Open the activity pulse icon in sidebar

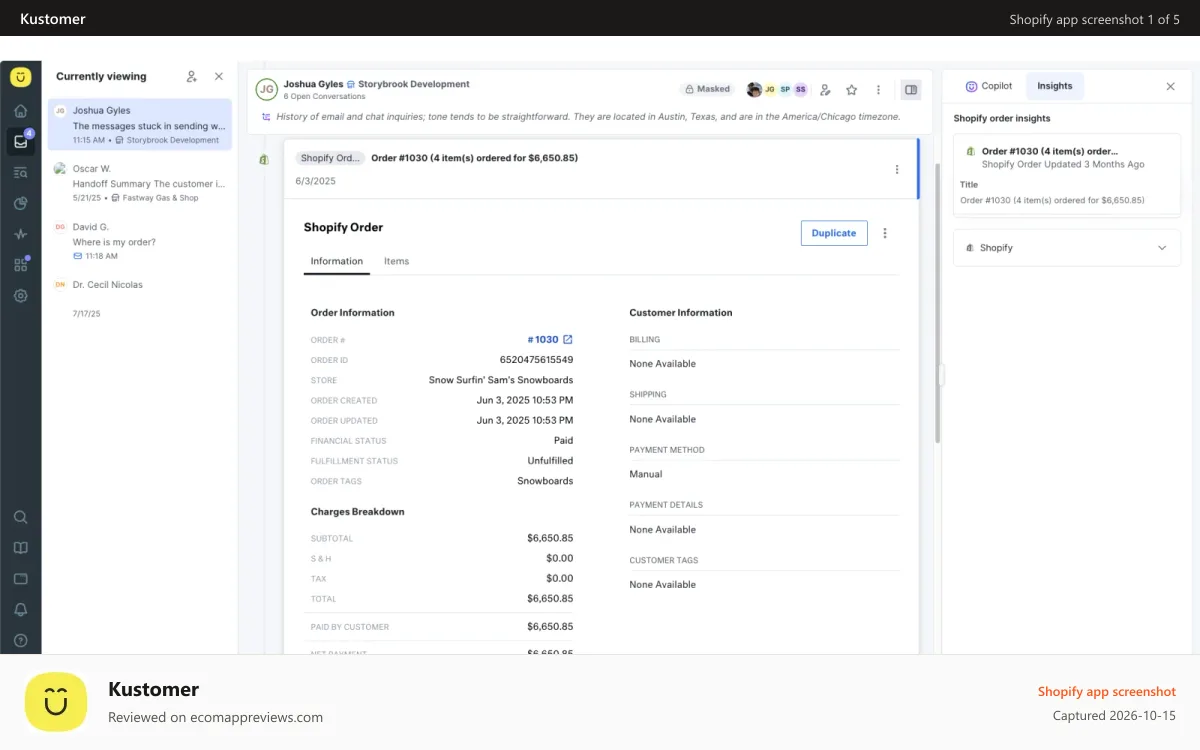20,234
